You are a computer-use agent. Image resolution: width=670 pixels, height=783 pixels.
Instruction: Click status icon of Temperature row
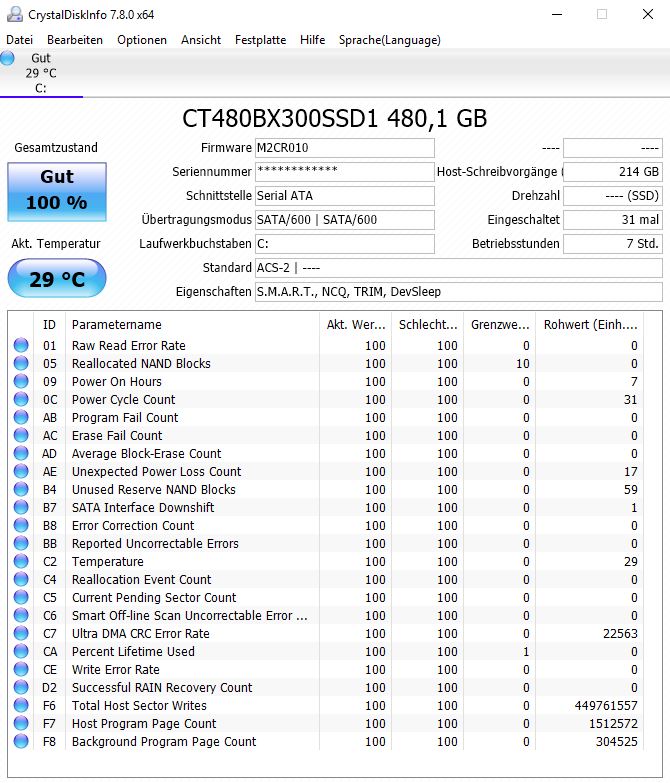click(x=21, y=561)
